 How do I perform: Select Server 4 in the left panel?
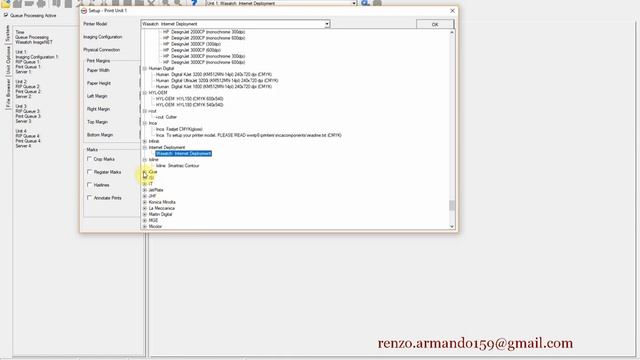(x=23, y=146)
